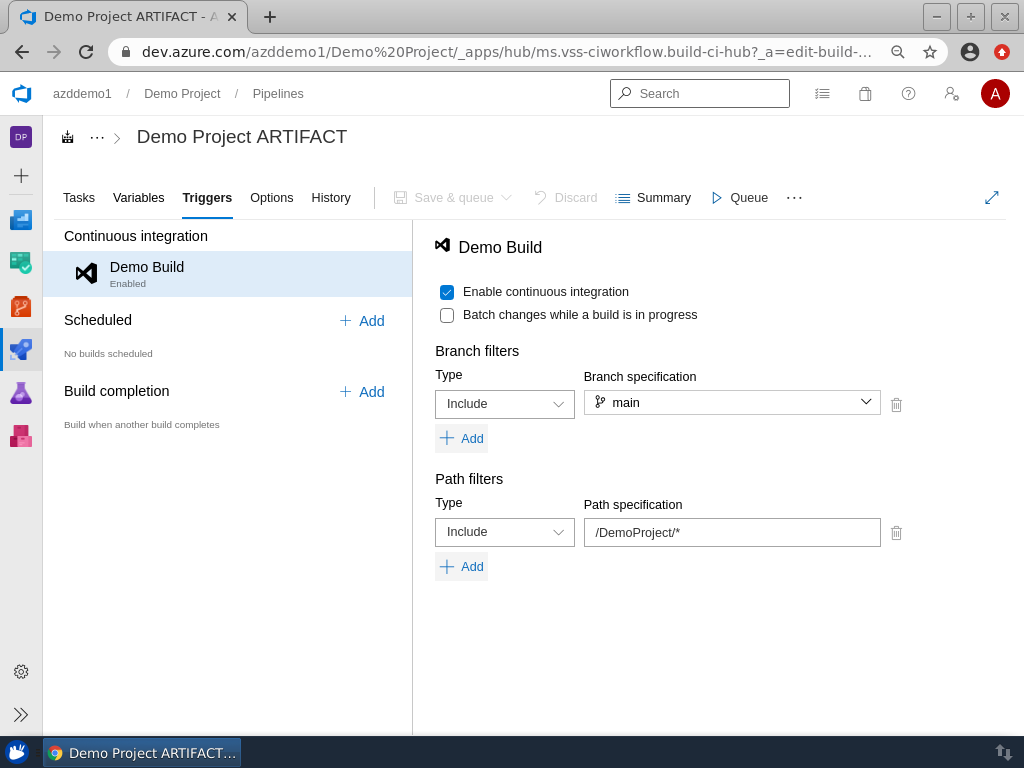Open account avatar A
This screenshot has width=1024, height=768.
point(995,94)
